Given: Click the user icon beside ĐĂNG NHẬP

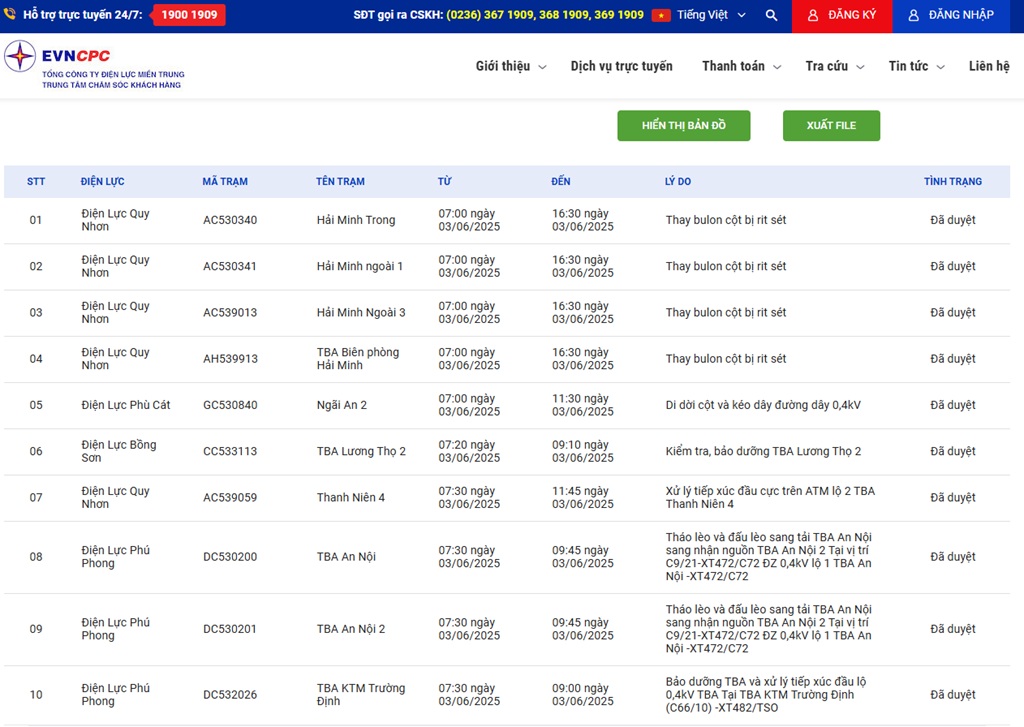Looking at the screenshot, I should click(x=913, y=16).
